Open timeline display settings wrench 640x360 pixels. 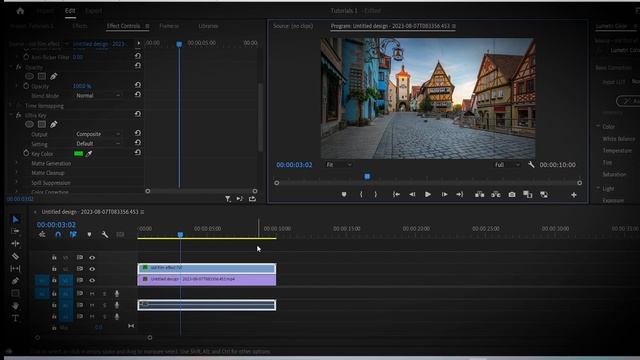[104, 235]
